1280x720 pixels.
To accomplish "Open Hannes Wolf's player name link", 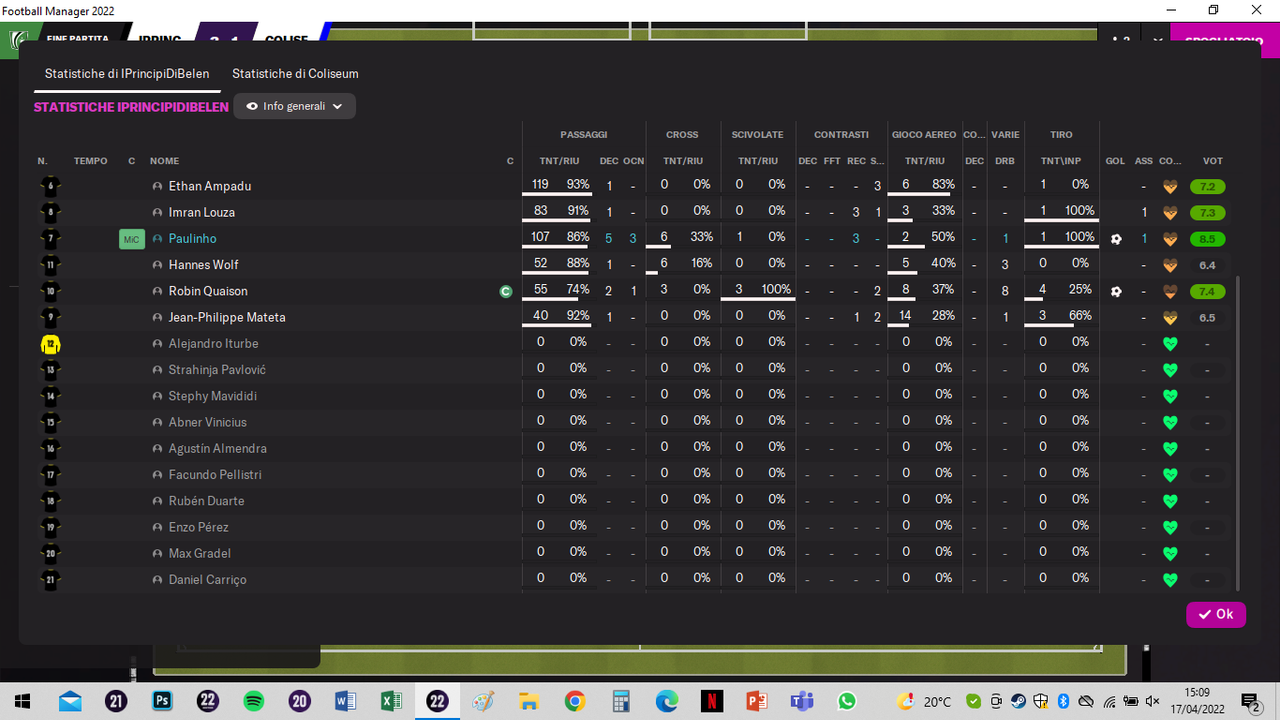I will pos(203,265).
